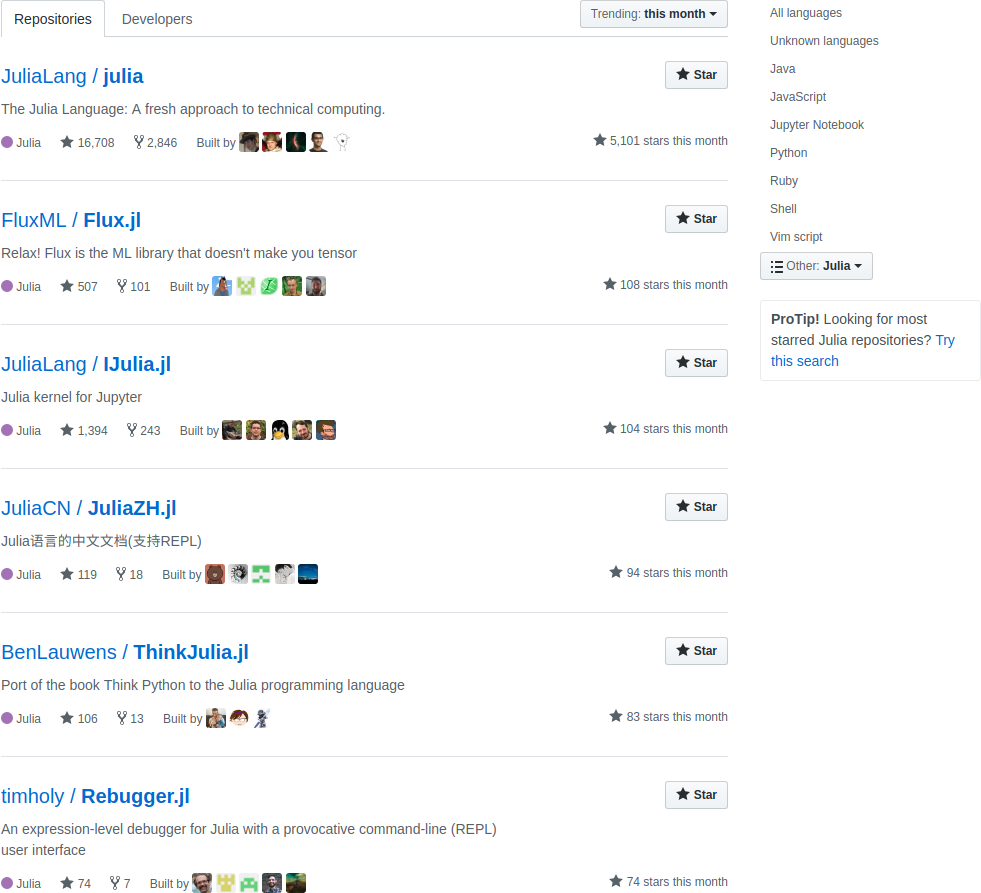Click the fork icon with 13 for ThinkJulia.jl
Viewport: 981px width, 893px height.
121,718
